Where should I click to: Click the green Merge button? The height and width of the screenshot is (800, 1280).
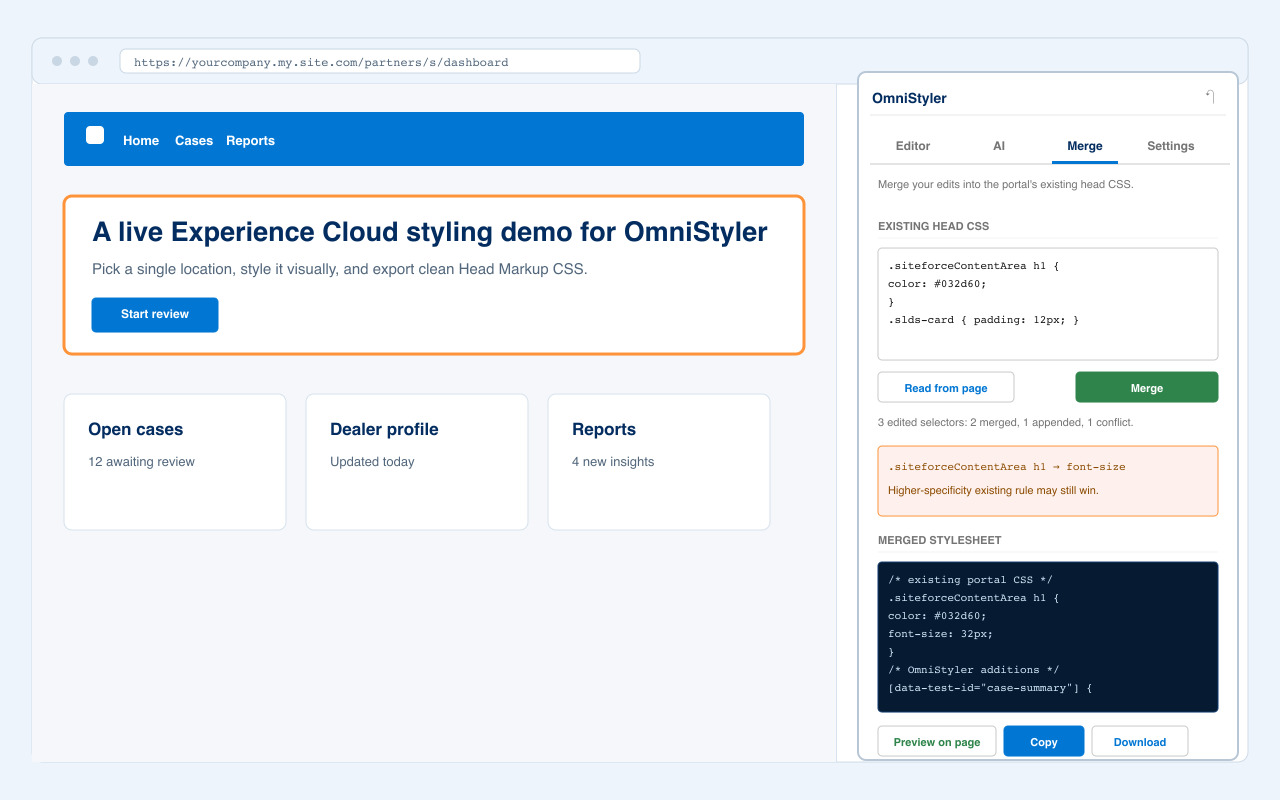(x=1147, y=387)
